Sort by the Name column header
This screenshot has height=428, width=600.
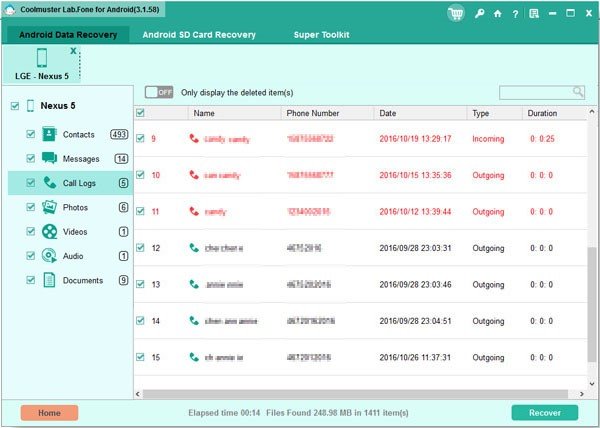pyautogui.click(x=235, y=113)
